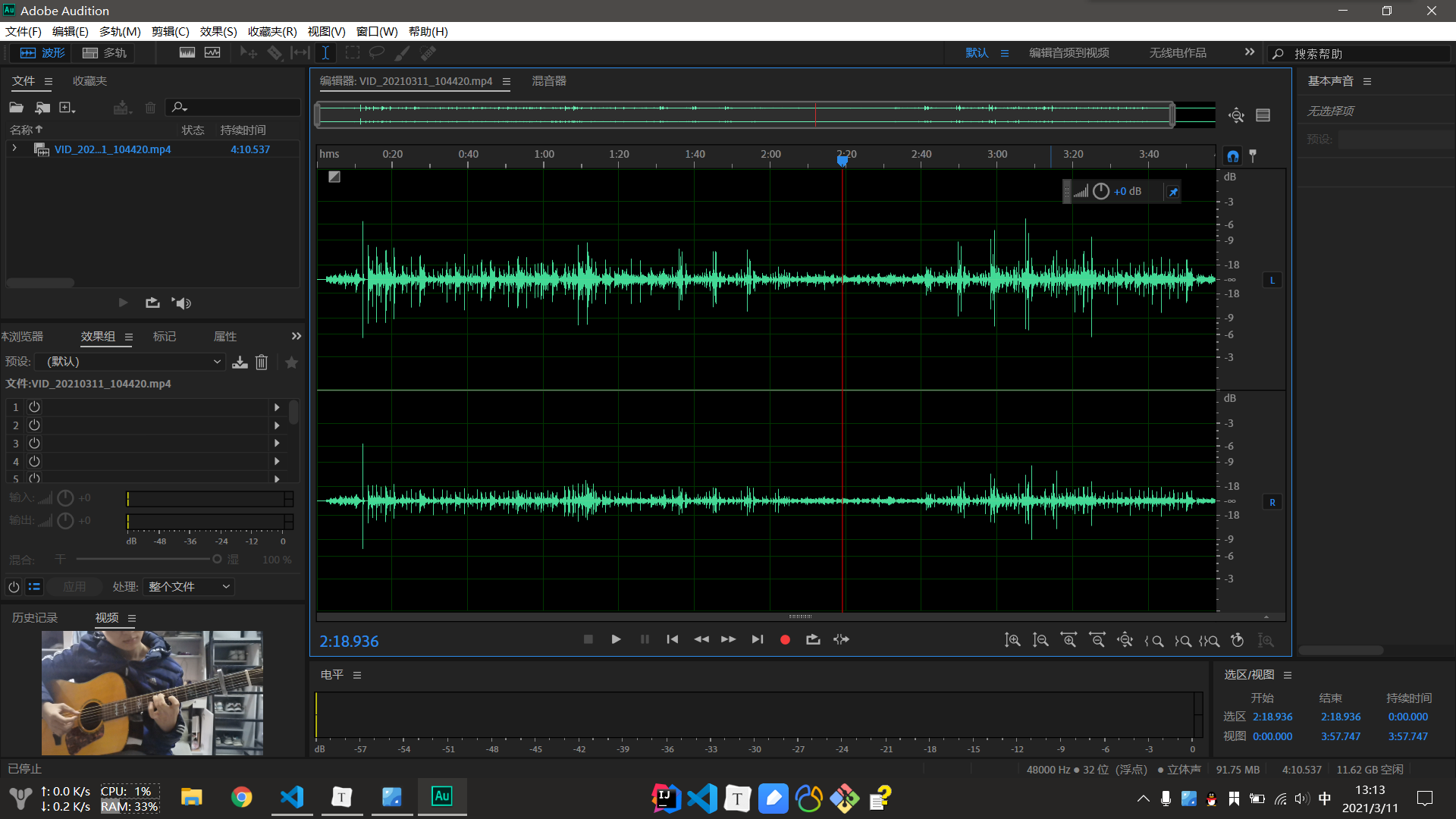Click Zoom In amplitude icon
The image size is (1456, 819).
pos(1012,640)
